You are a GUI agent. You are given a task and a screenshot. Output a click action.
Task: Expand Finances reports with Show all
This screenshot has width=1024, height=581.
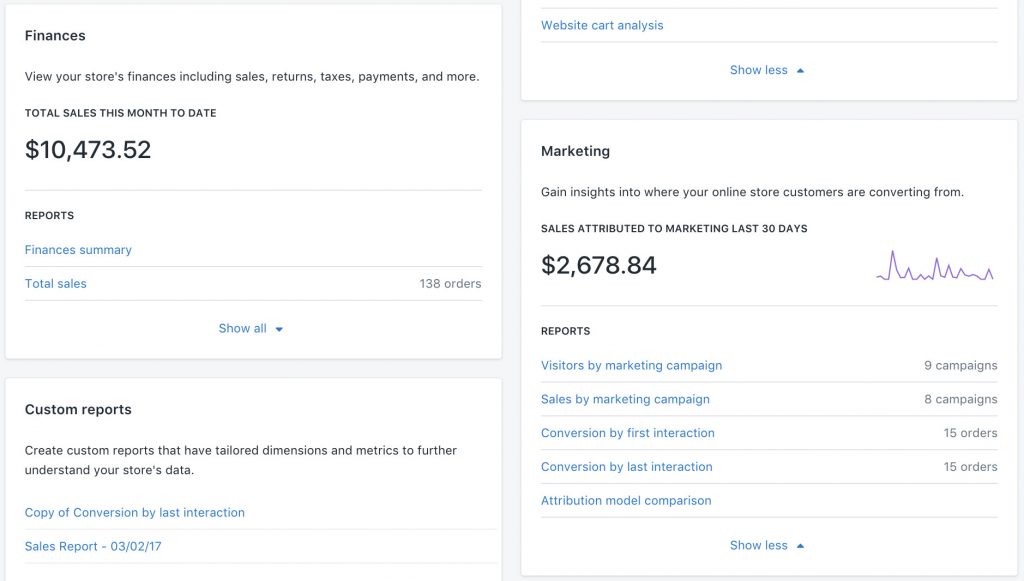coord(243,328)
